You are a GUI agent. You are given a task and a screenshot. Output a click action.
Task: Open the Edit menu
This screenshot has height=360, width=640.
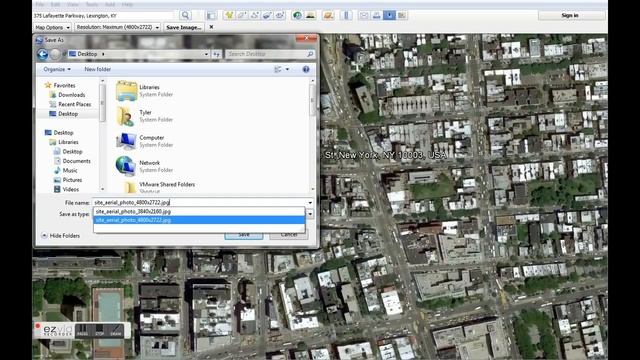click(x=56, y=4)
